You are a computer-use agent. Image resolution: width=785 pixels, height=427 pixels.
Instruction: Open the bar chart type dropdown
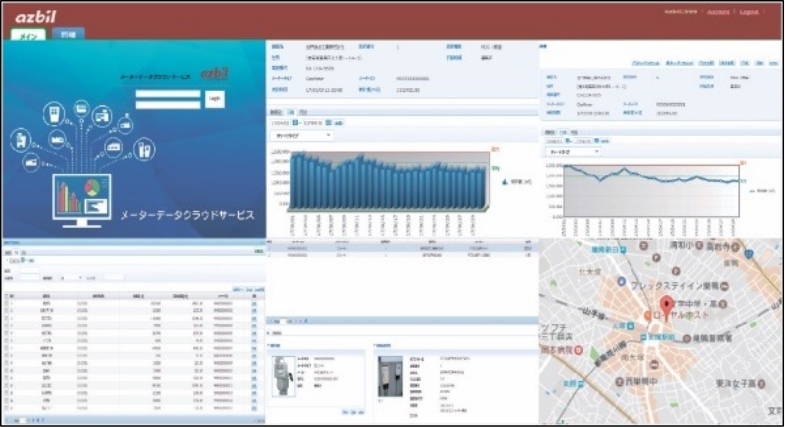[x=302, y=134]
